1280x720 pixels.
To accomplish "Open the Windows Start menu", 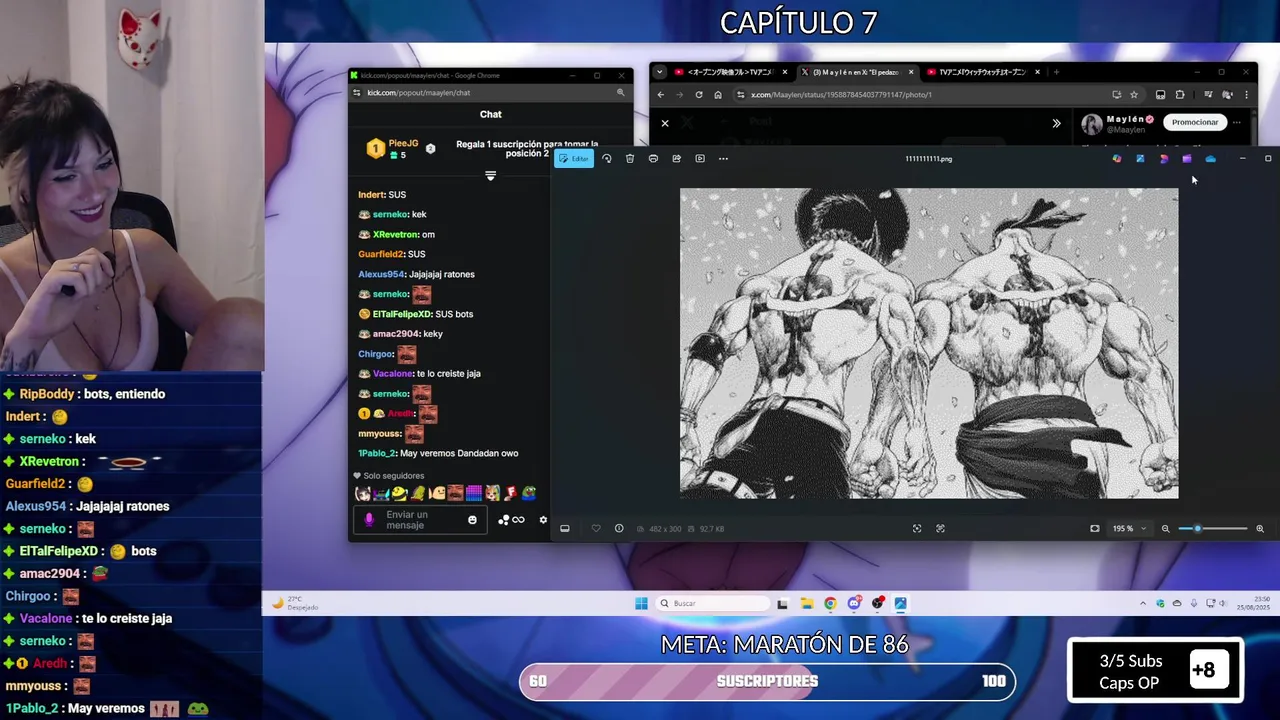I will pos(641,603).
